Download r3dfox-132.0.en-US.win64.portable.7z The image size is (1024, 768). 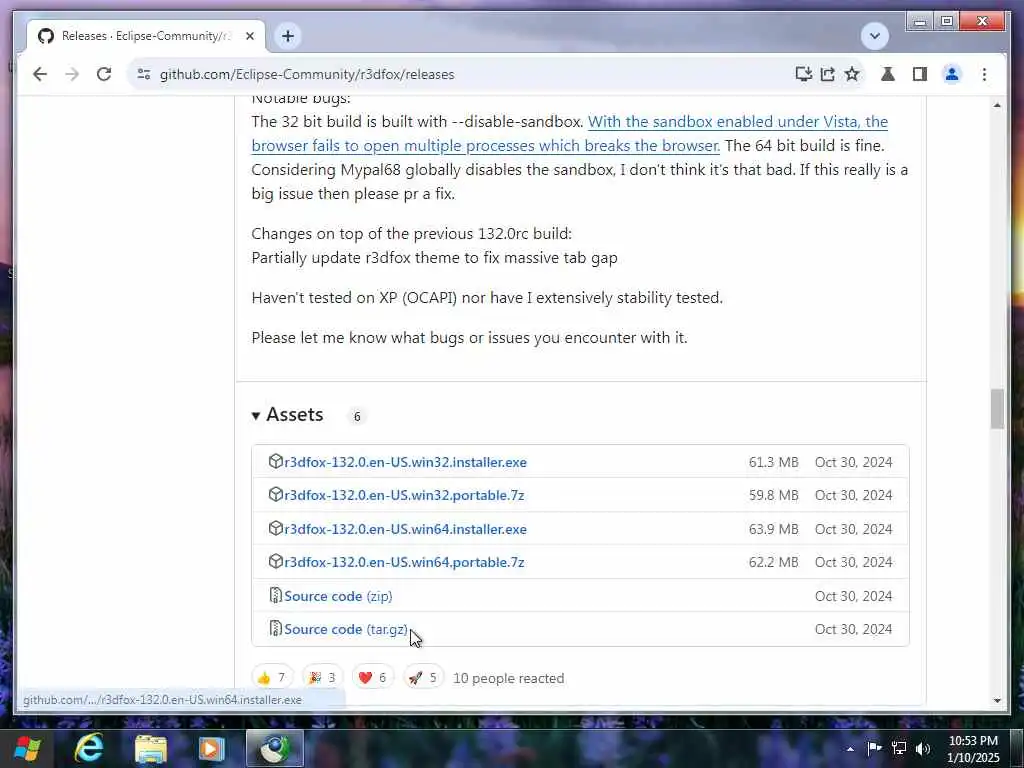coord(404,562)
